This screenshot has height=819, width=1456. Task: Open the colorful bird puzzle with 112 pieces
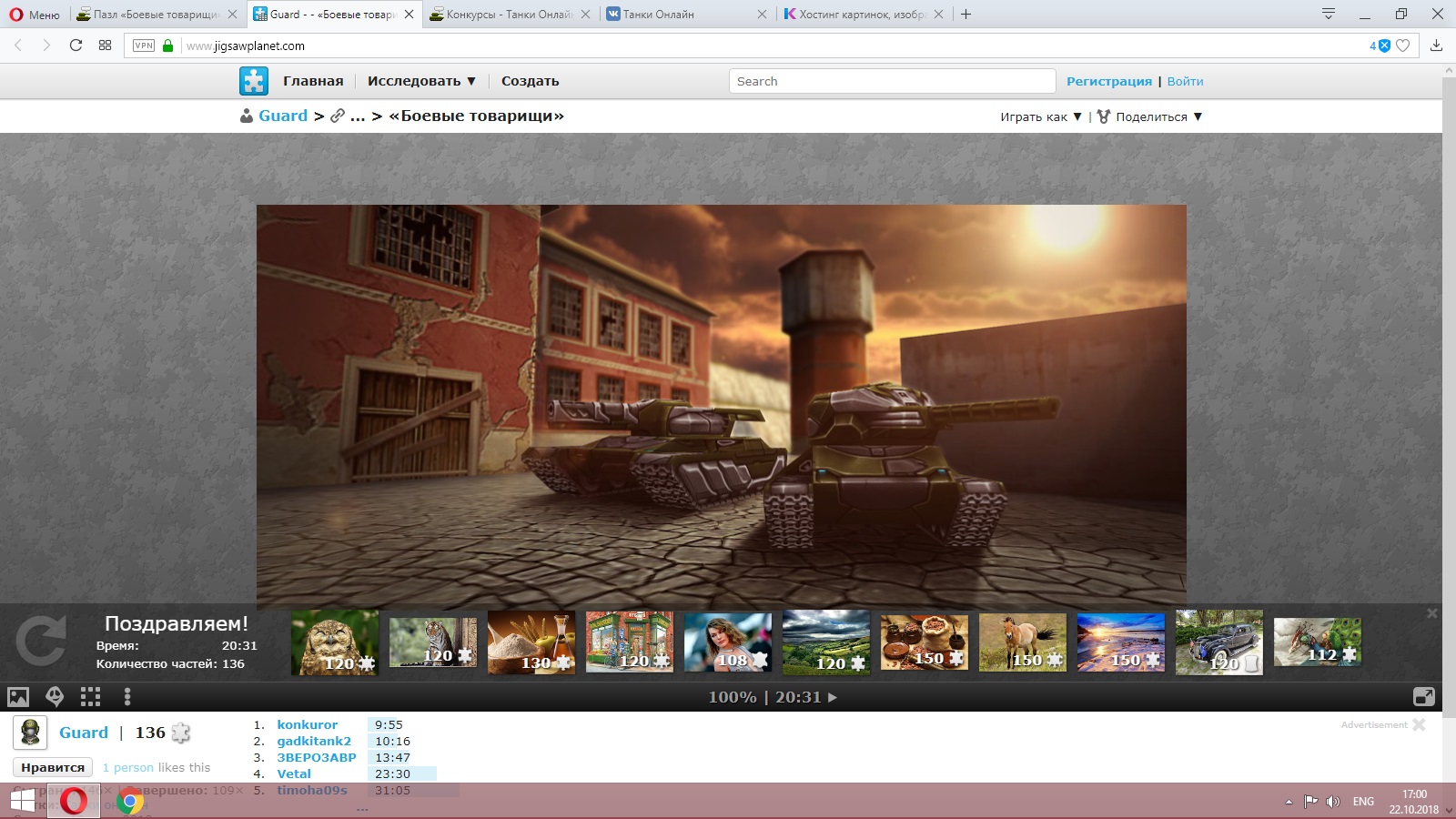coord(1318,642)
